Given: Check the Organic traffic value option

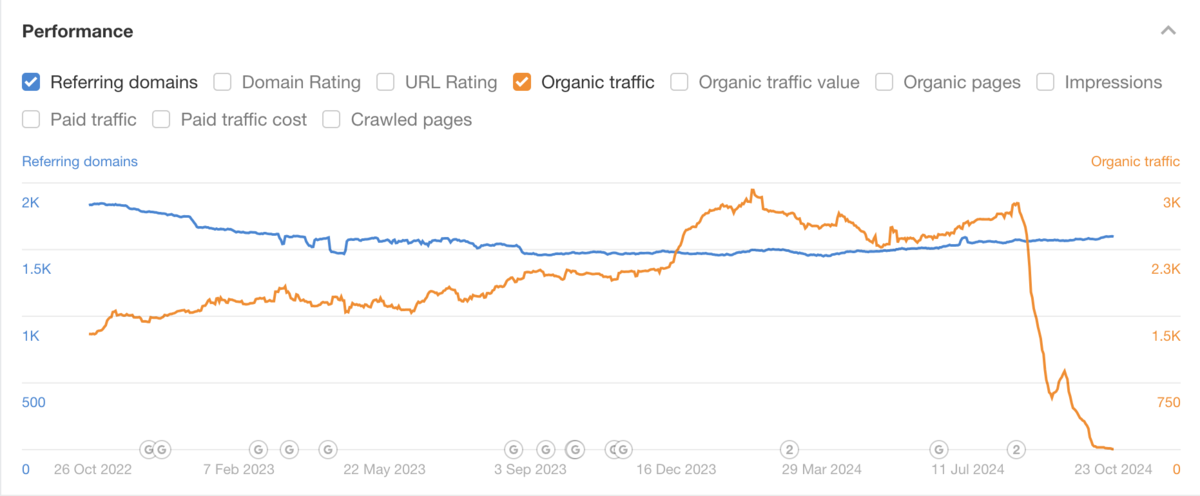Looking at the screenshot, I should (680, 82).
